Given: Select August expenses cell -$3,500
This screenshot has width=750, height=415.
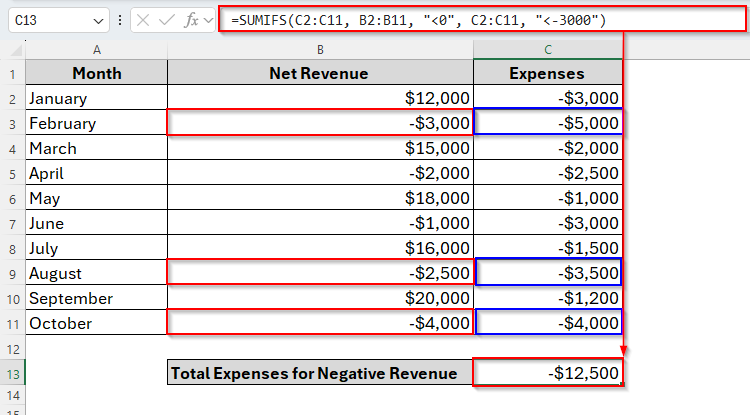Looking at the screenshot, I should [548, 273].
